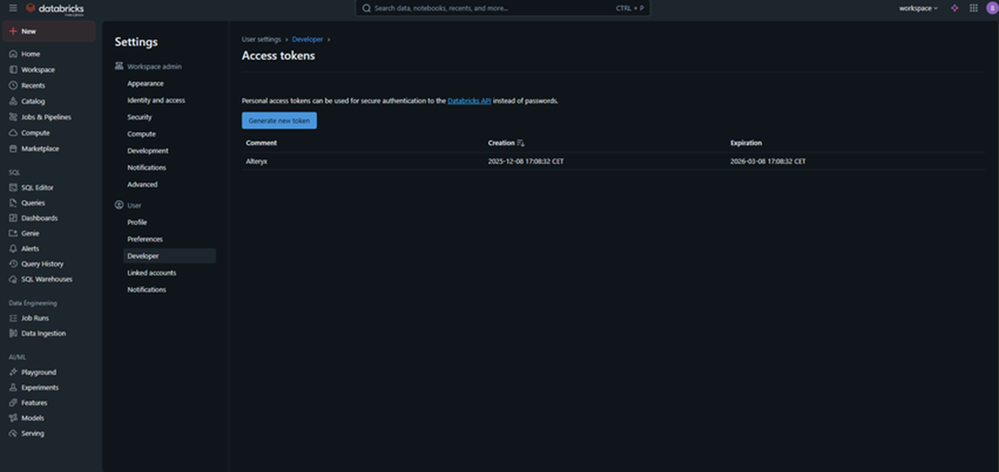Click the search data and notebooks field
This screenshot has height=472, width=999.
click(x=503, y=8)
